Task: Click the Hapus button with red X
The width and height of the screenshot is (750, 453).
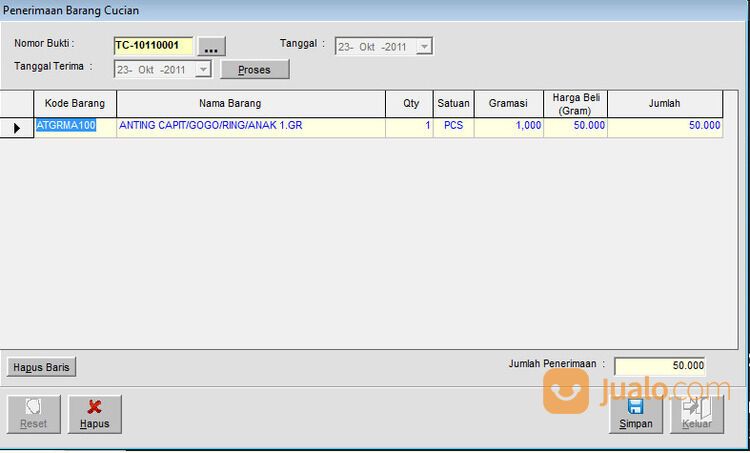Action: tap(95, 414)
